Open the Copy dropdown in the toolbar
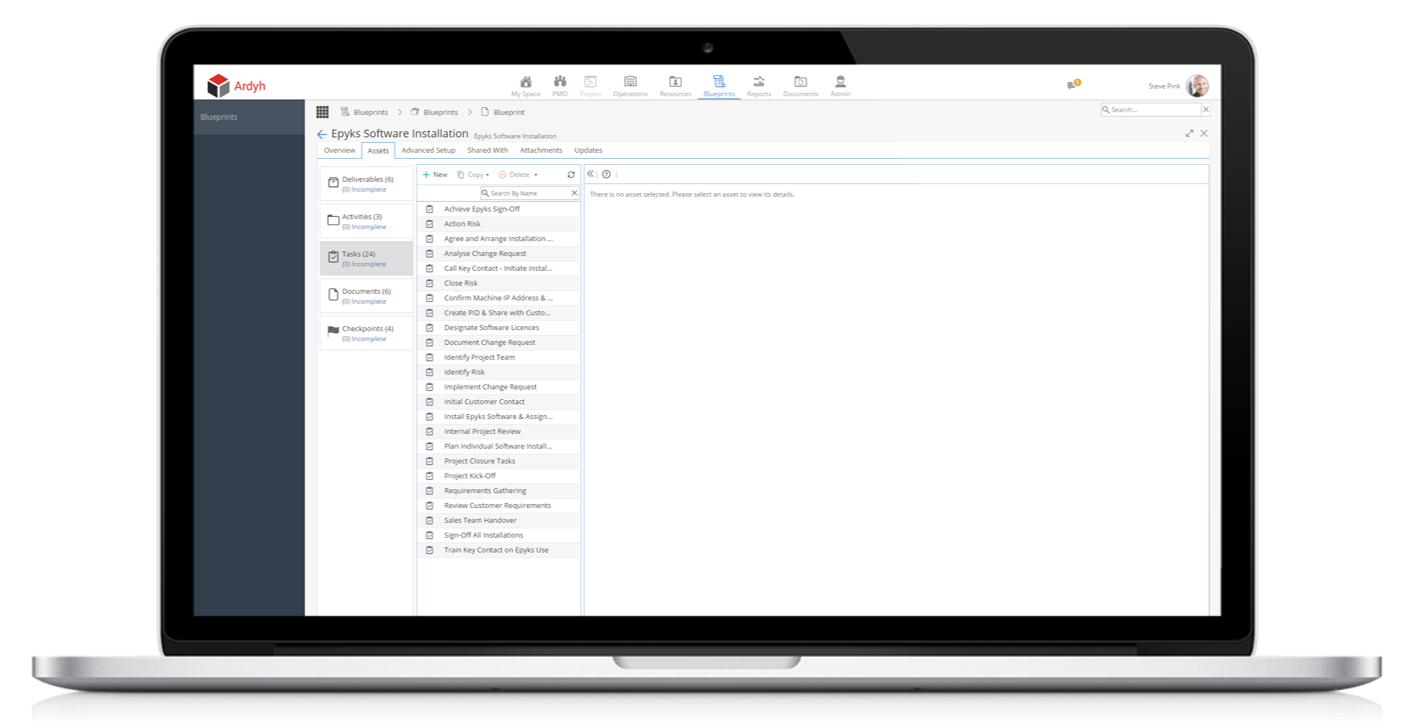 [x=473, y=175]
